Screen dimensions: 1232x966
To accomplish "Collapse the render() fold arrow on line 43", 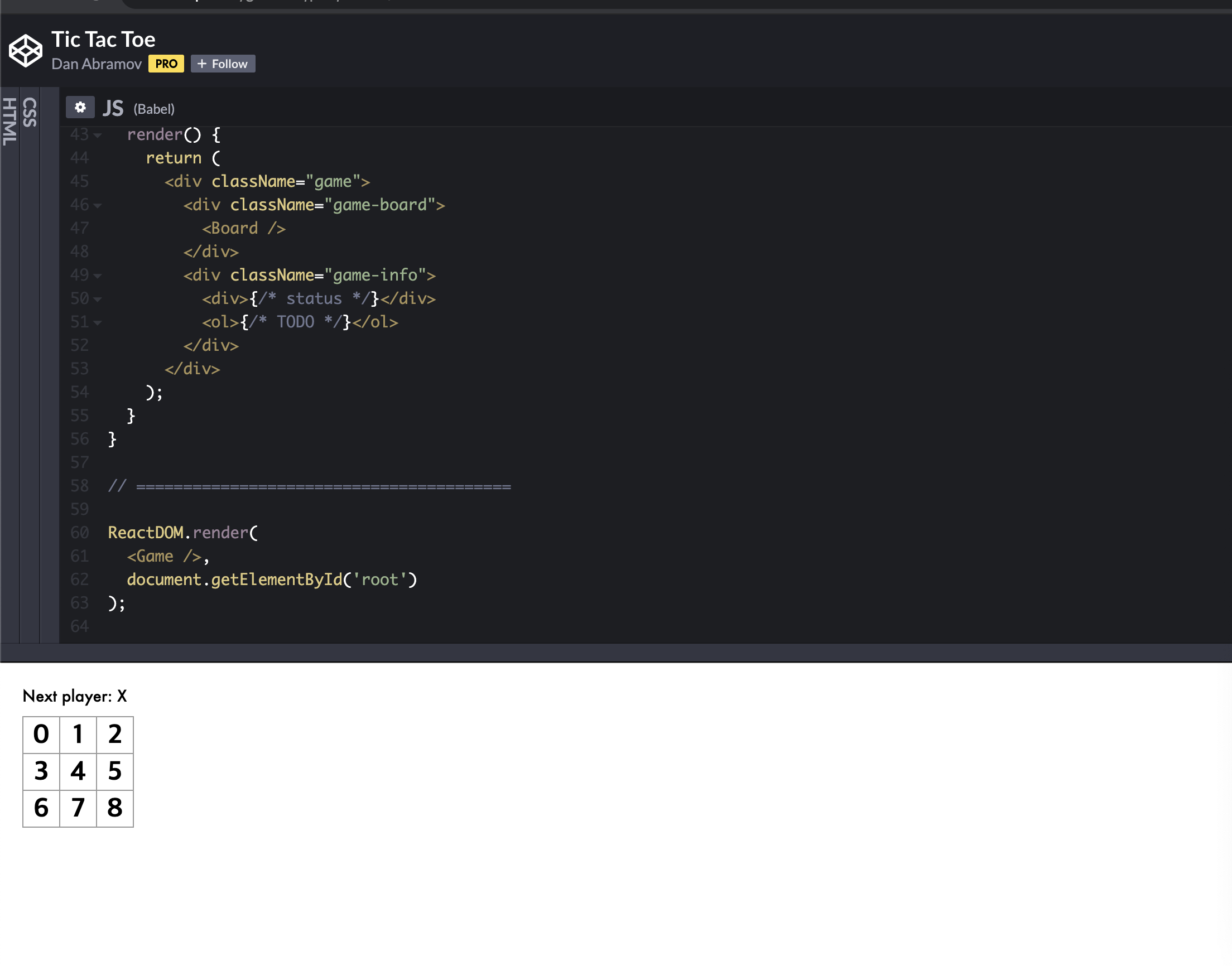I will [98, 136].
